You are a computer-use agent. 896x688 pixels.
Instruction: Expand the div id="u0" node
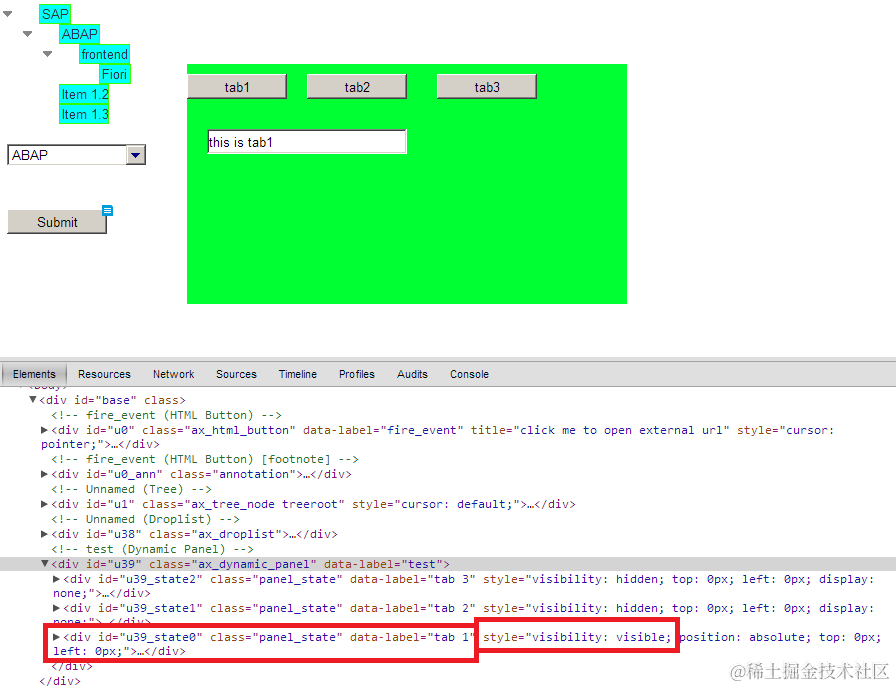(x=44, y=430)
